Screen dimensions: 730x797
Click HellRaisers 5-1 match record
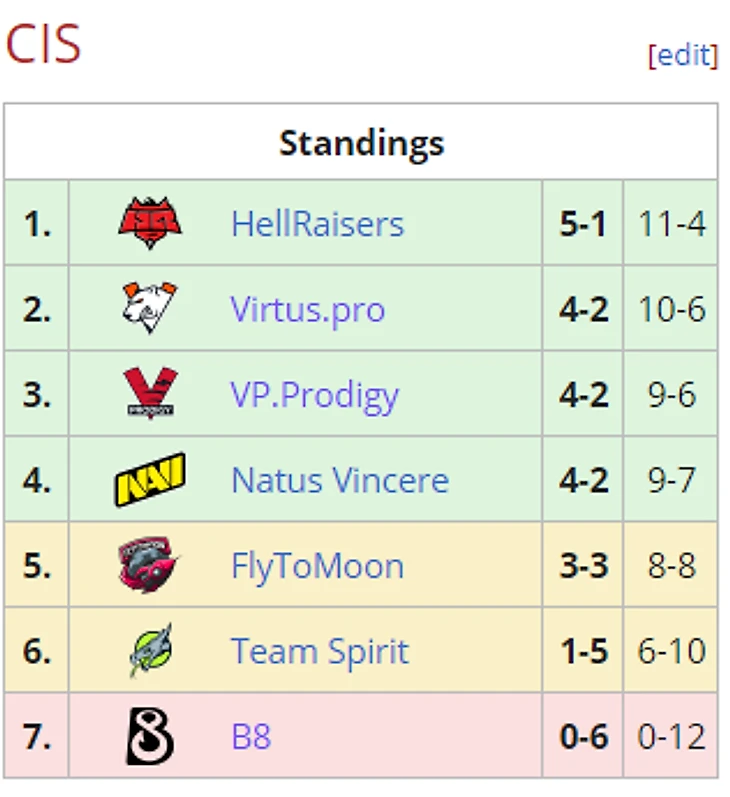pos(583,223)
